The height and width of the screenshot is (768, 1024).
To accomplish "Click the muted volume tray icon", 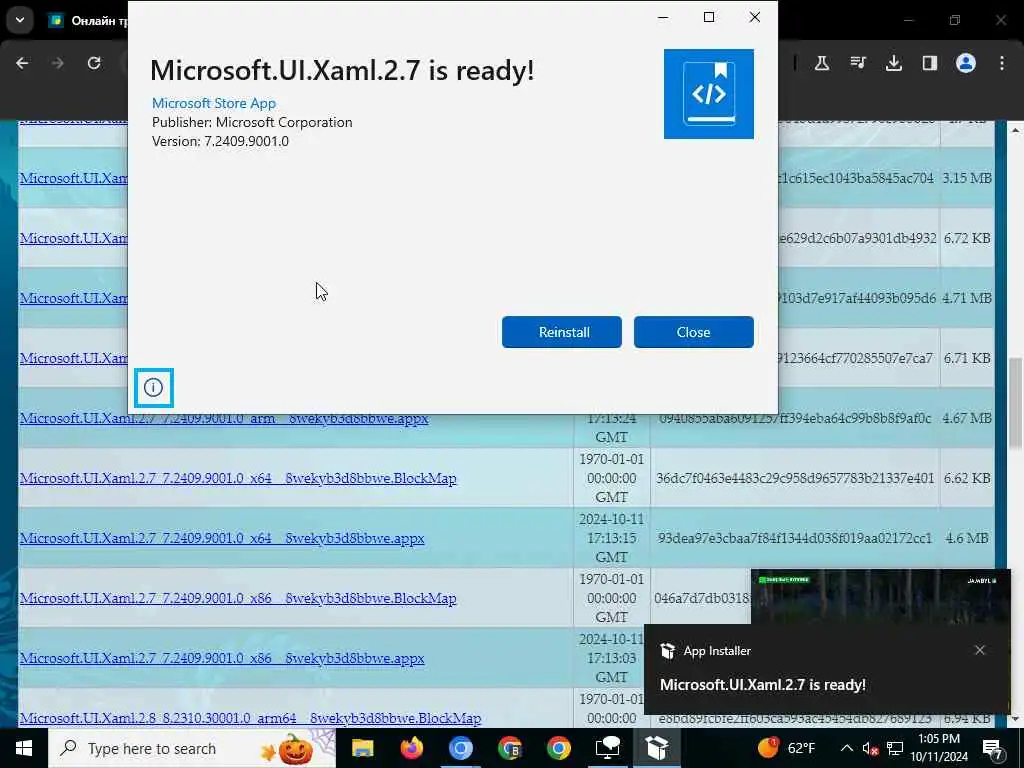I will point(870,748).
